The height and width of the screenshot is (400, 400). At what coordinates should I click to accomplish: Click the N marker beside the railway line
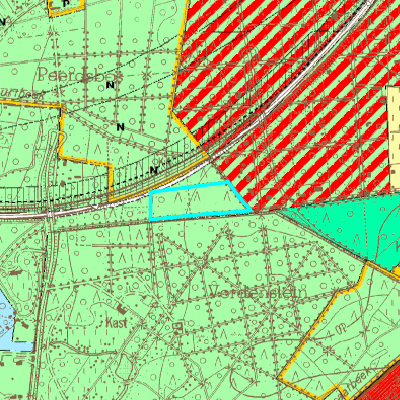154,170
